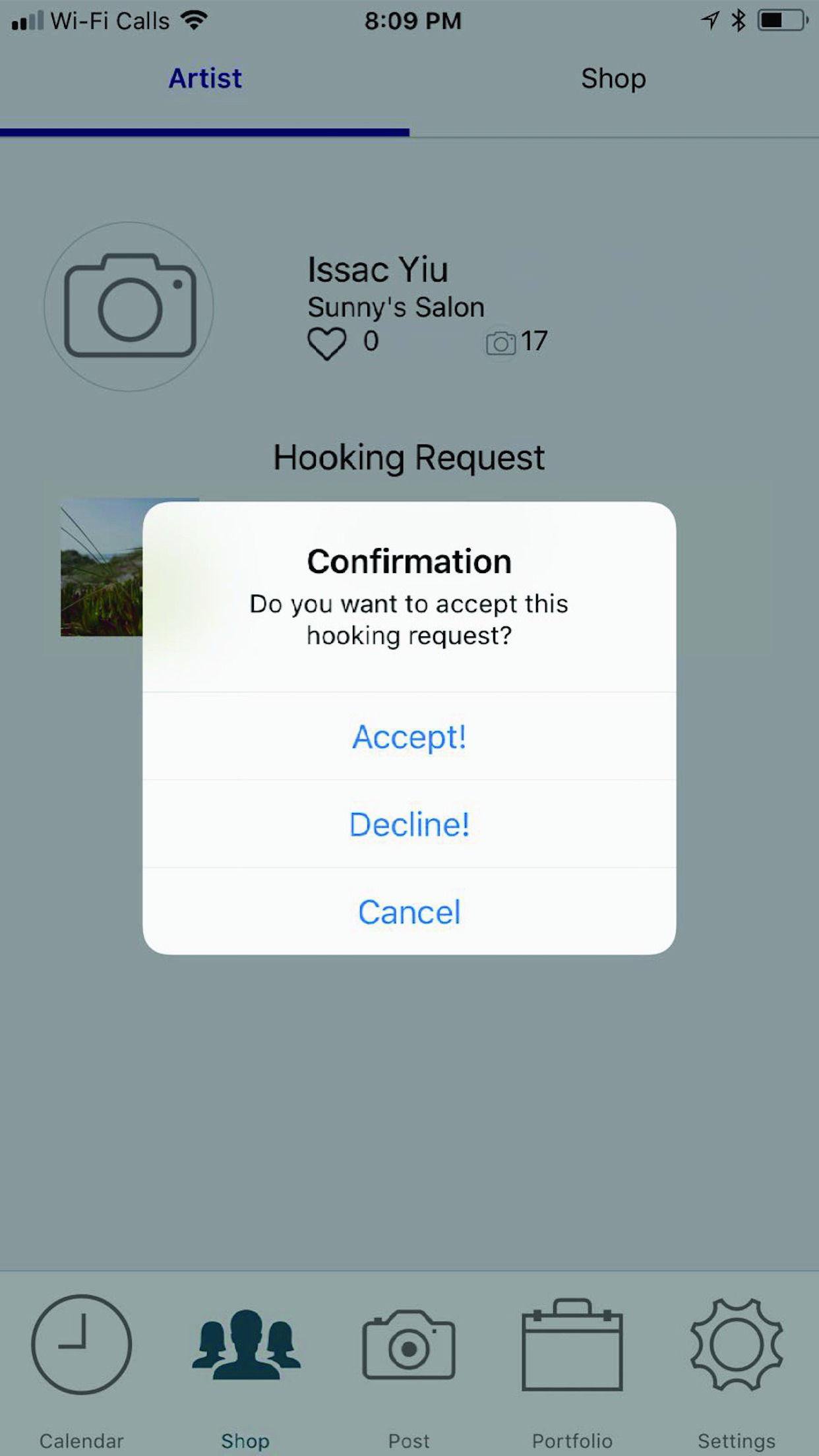Cancel the confirmation dialog
The height and width of the screenshot is (1456, 819).
tap(409, 912)
